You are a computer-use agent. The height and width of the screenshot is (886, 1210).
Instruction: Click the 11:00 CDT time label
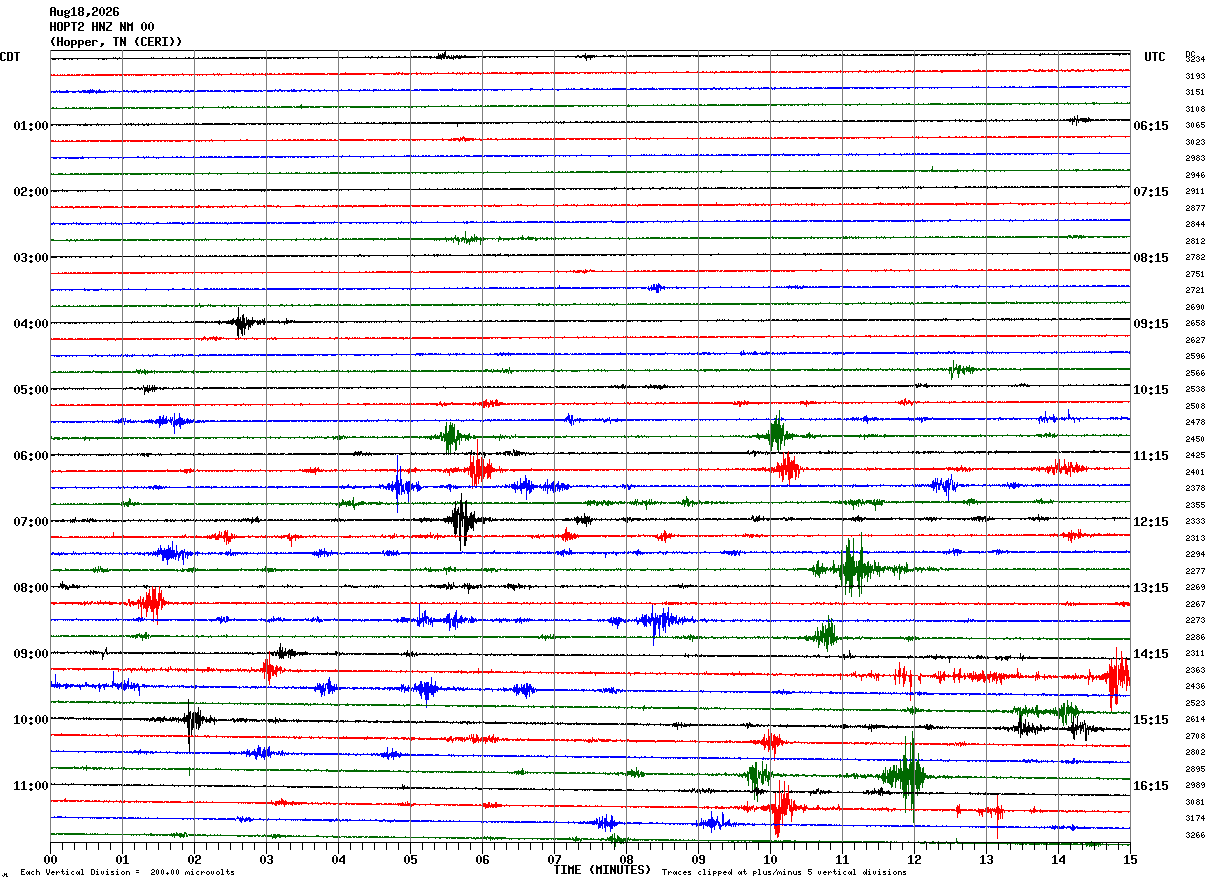click(x=31, y=786)
